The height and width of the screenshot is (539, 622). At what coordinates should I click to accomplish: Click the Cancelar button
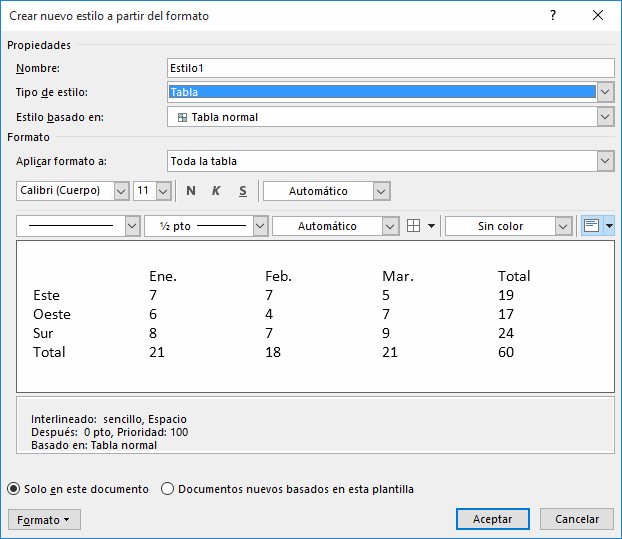pos(576,519)
